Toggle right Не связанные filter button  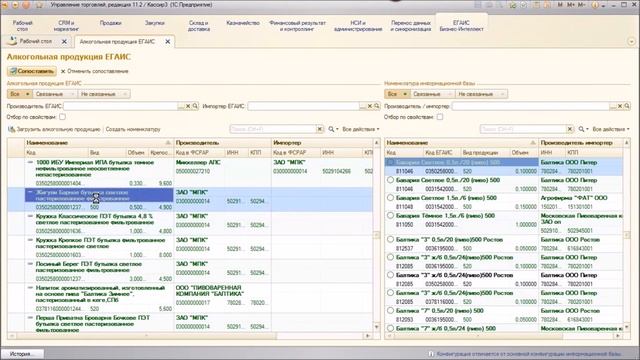[481, 94]
